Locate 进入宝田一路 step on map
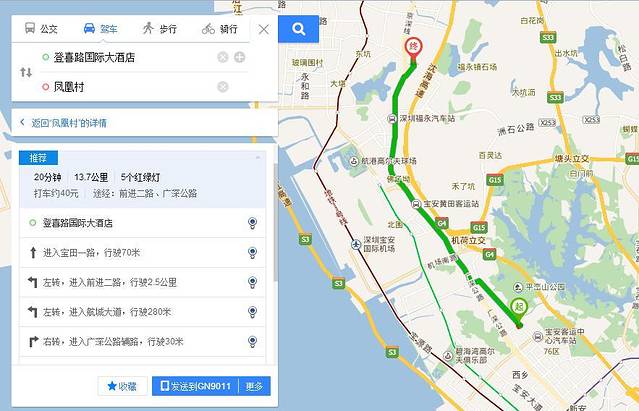Viewport: 639px width, 411px height. (252, 253)
